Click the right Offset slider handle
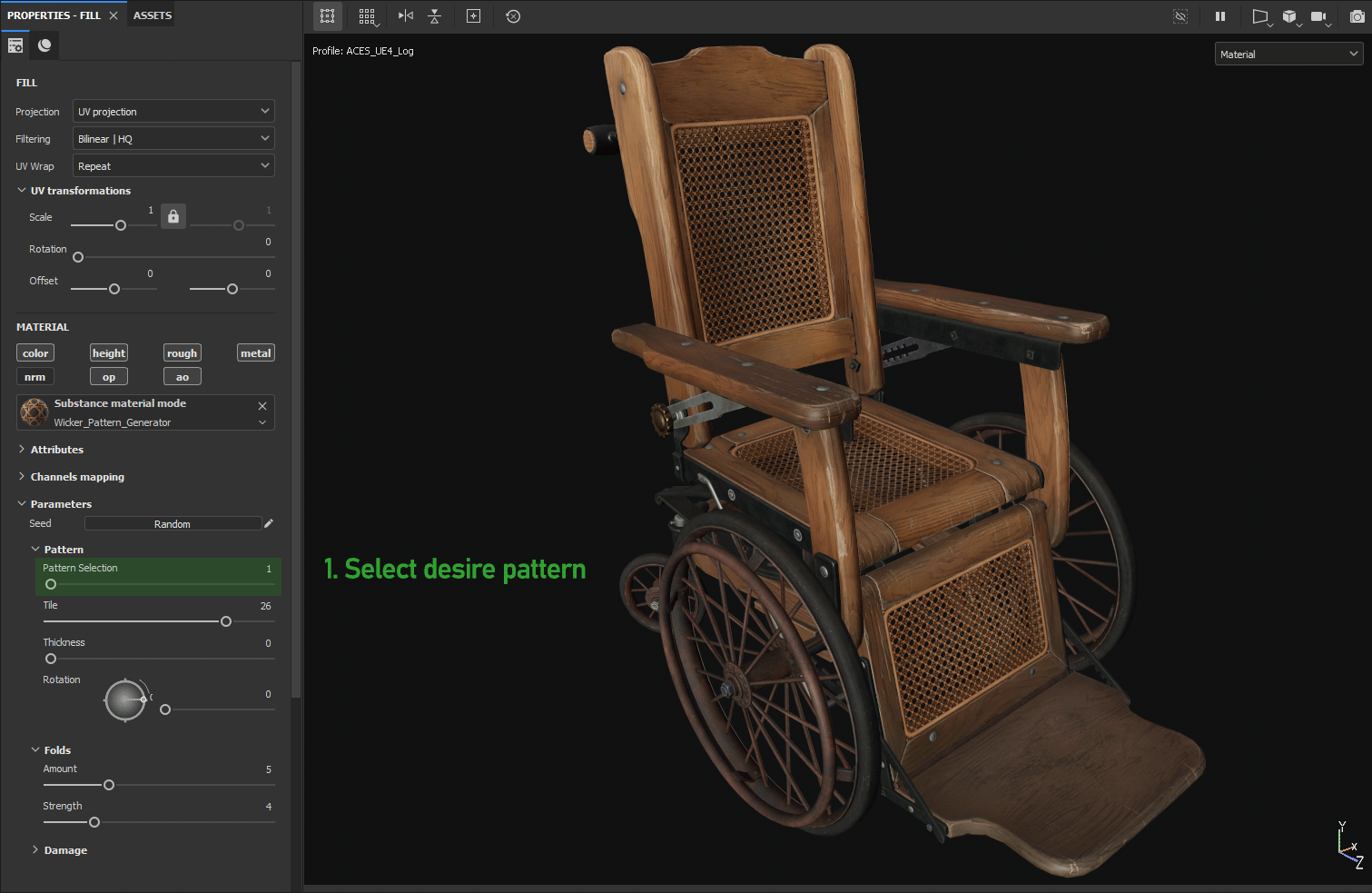Viewport: 1372px width, 893px height. coord(232,289)
